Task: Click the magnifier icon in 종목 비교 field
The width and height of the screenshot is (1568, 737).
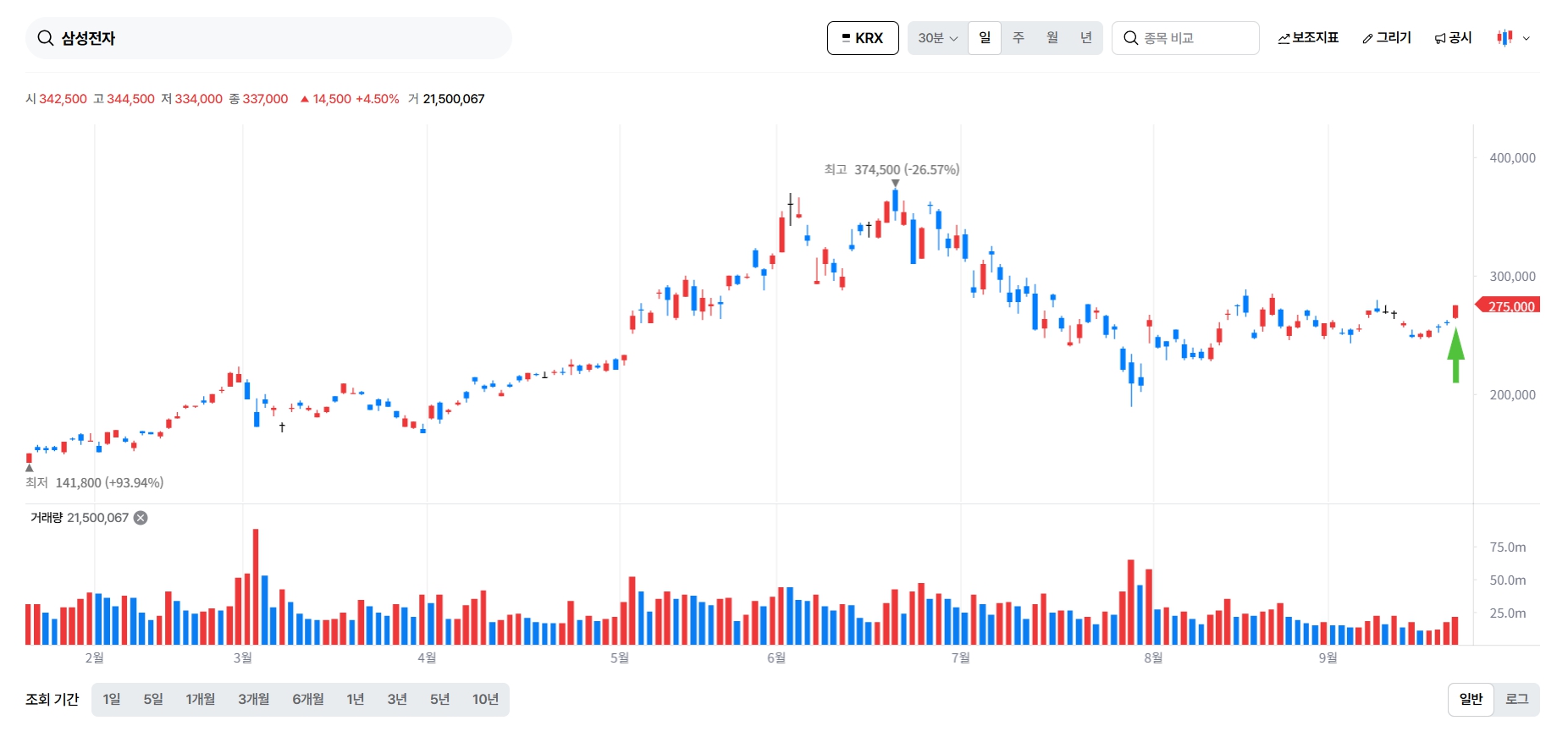Action: pos(1130,38)
